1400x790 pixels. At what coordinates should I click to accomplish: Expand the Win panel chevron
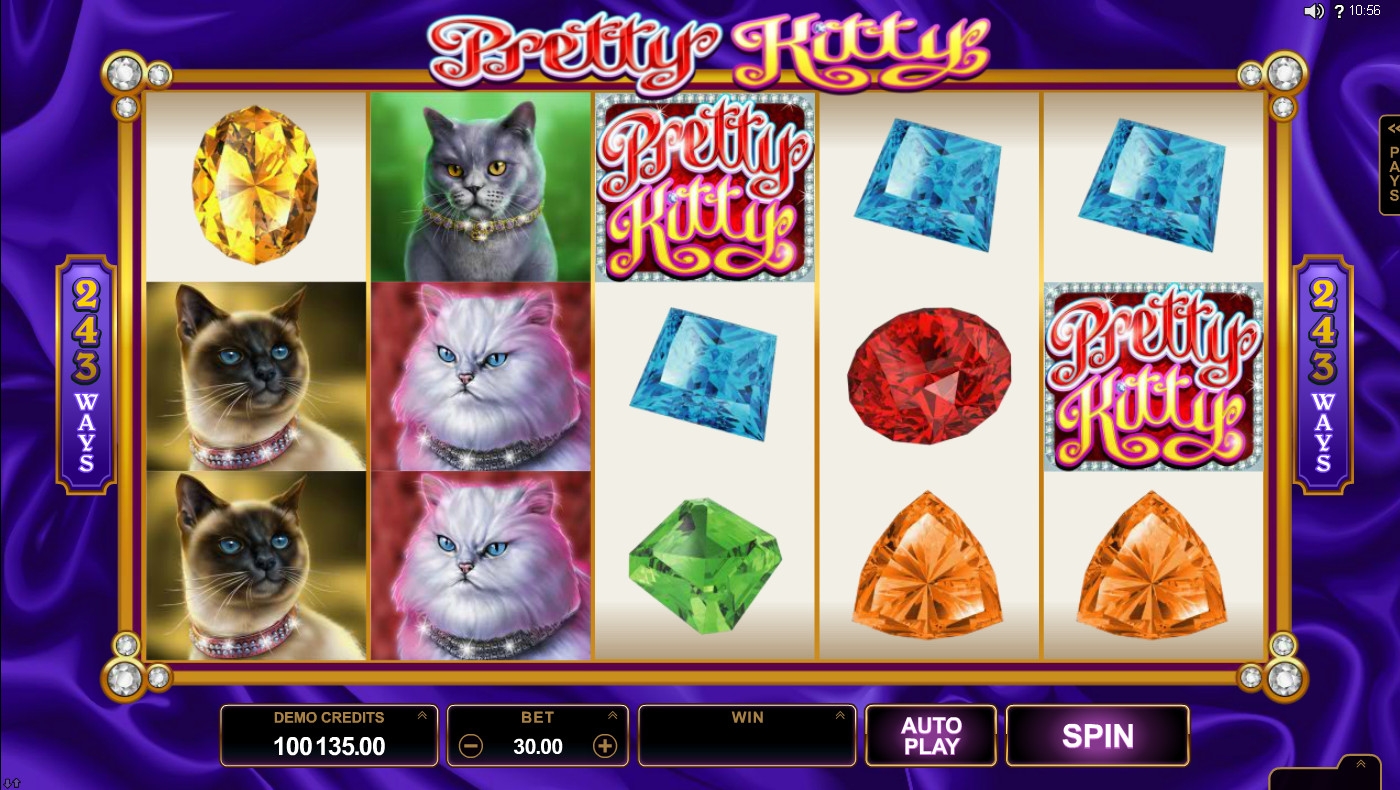pos(839,716)
